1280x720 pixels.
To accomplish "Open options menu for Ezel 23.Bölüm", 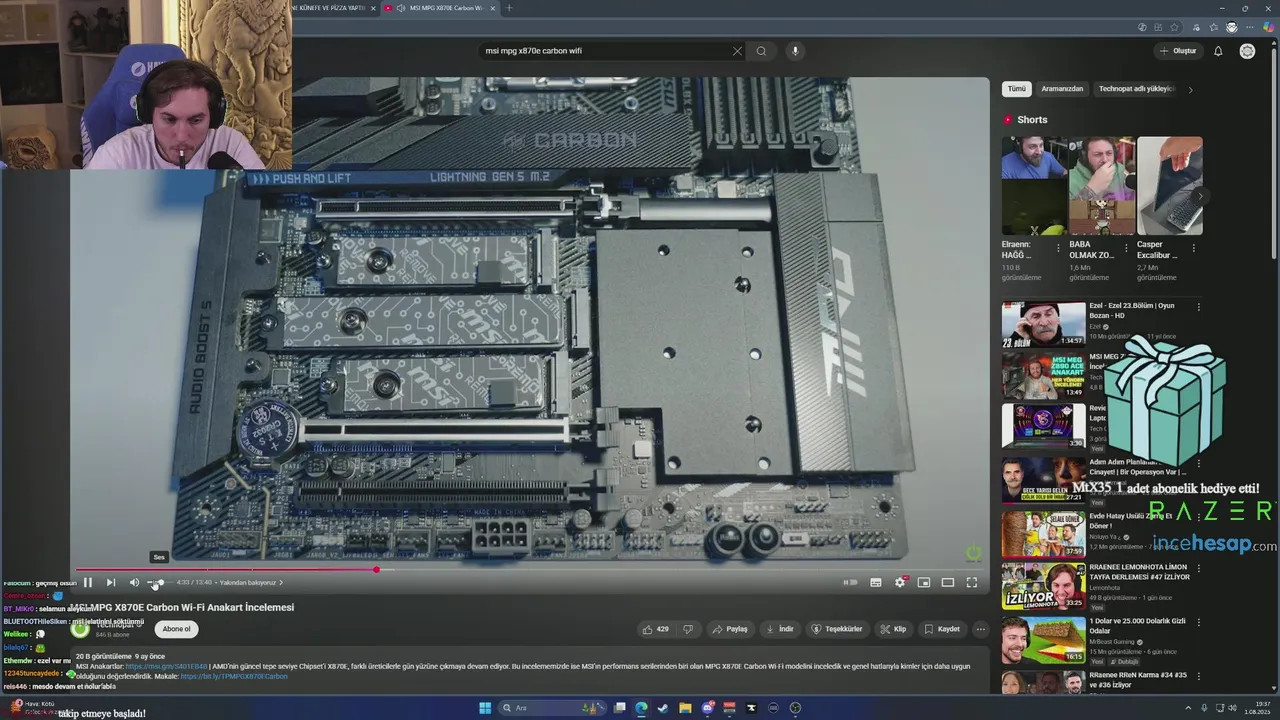I will [x=1199, y=307].
